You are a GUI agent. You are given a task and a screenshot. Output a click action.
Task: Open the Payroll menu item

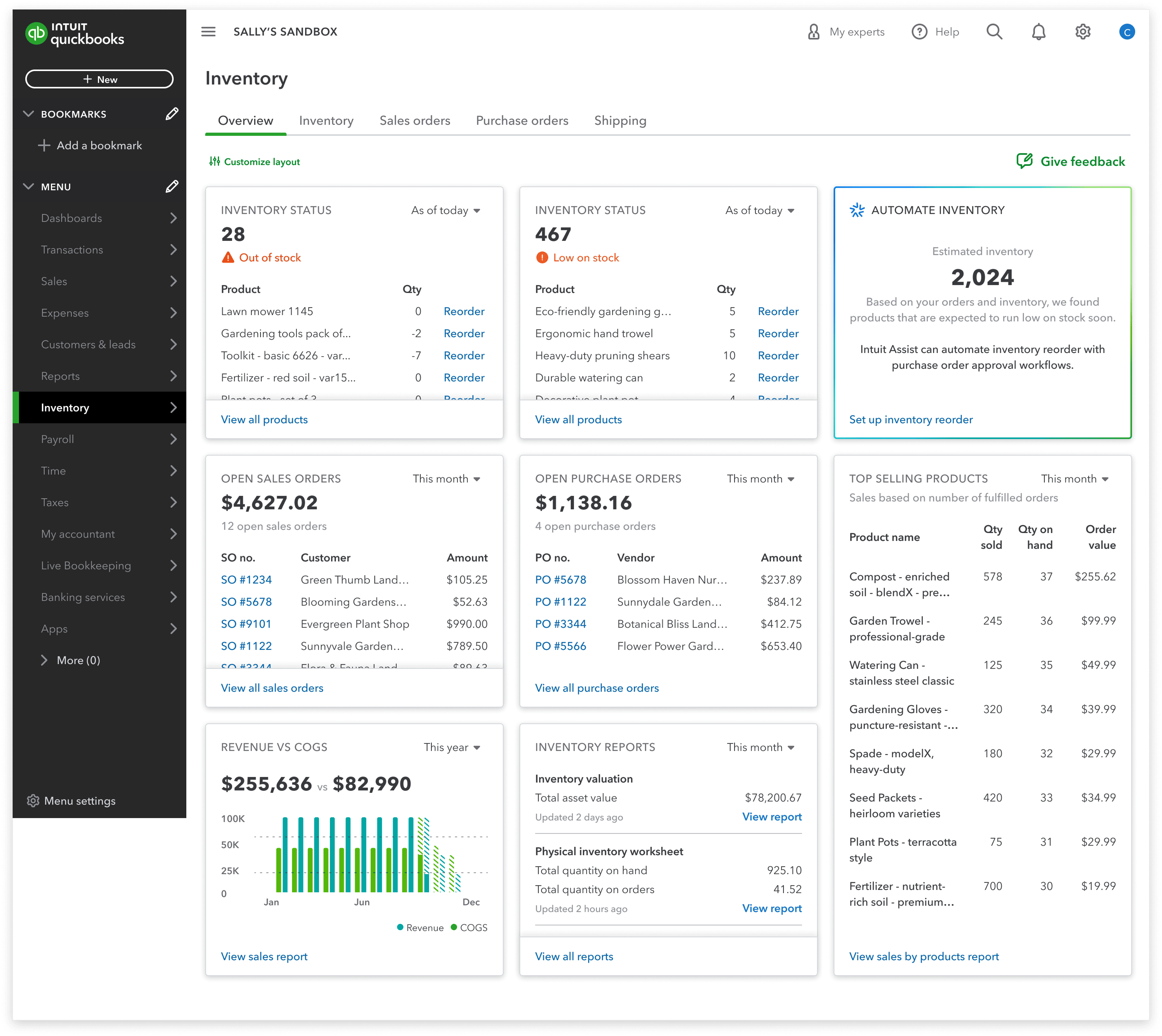click(99, 439)
